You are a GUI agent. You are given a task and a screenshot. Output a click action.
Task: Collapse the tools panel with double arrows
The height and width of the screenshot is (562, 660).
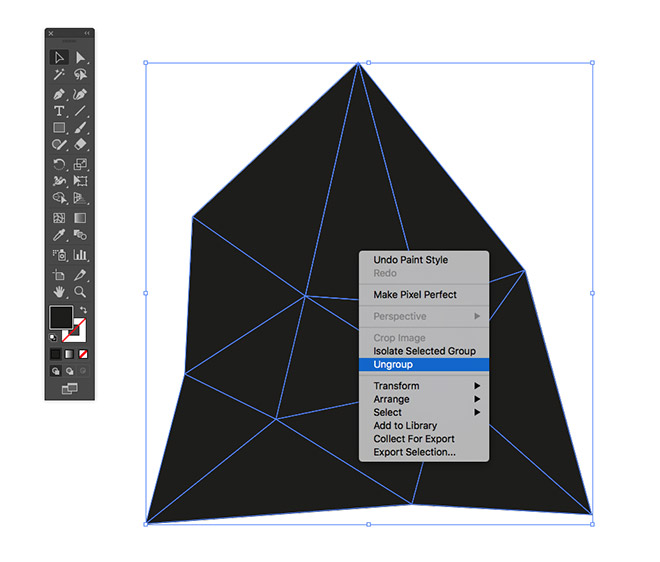[x=87, y=34]
